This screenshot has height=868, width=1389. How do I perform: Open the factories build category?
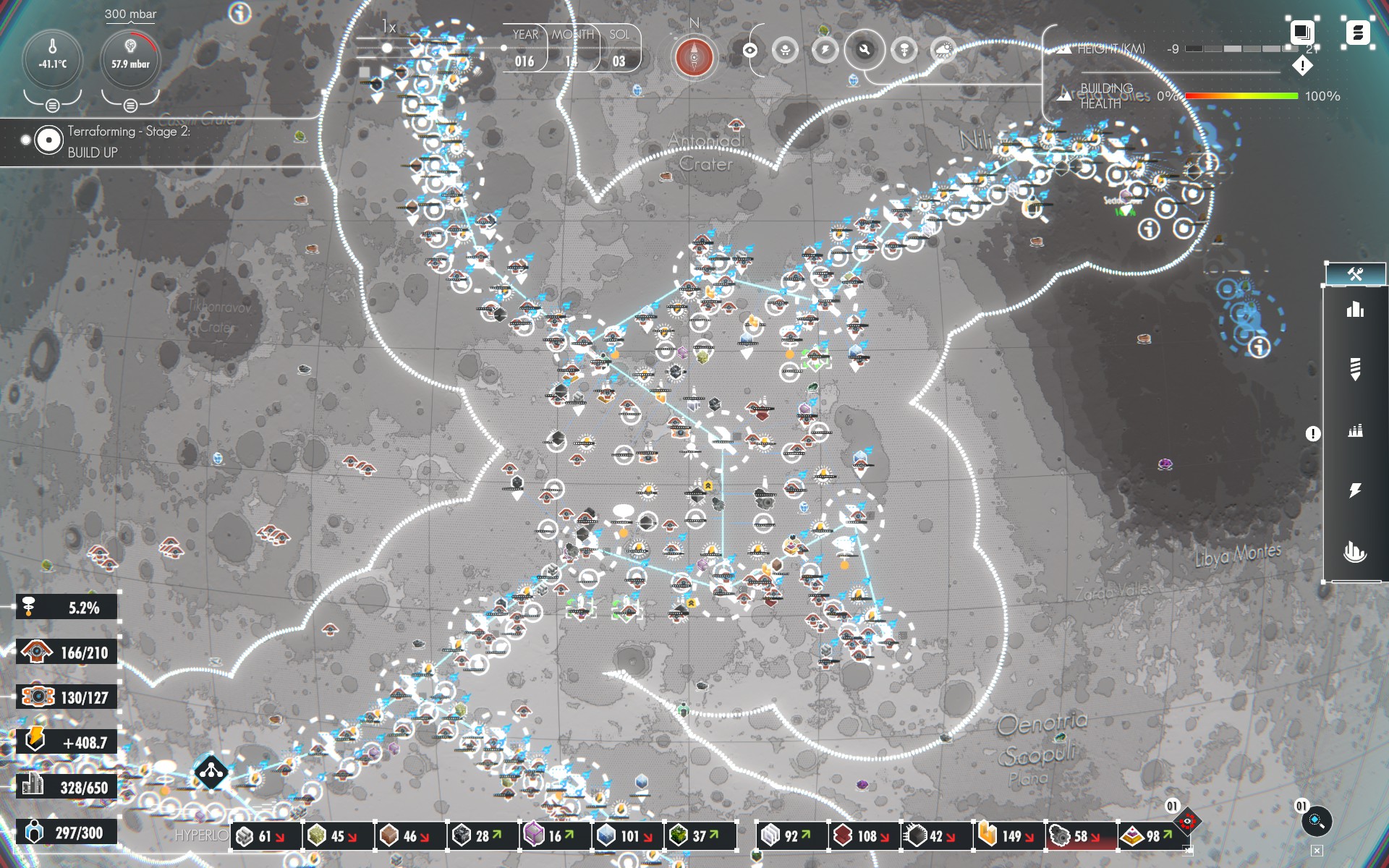coord(1355,431)
